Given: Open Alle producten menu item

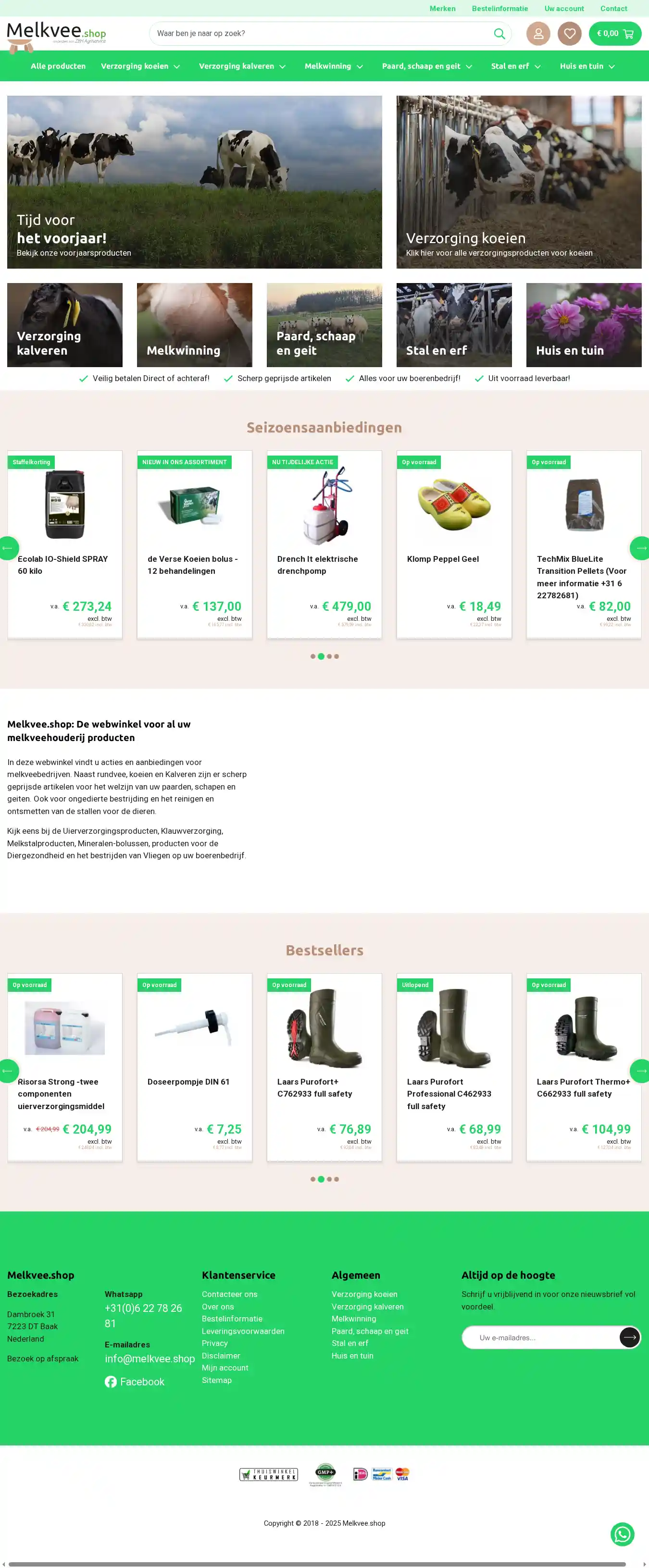Looking at the screenshot, I should click(59, 66).
